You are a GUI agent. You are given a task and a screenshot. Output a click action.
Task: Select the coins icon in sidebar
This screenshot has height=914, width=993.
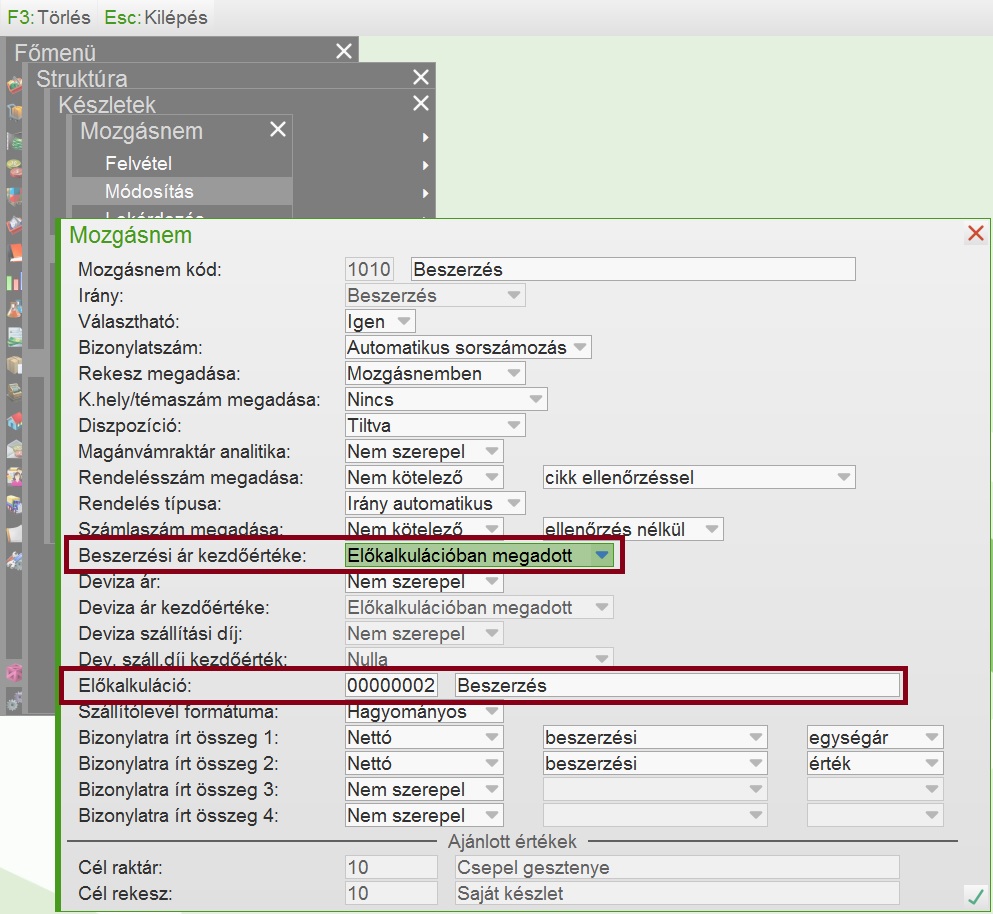[x=15, y=168]
